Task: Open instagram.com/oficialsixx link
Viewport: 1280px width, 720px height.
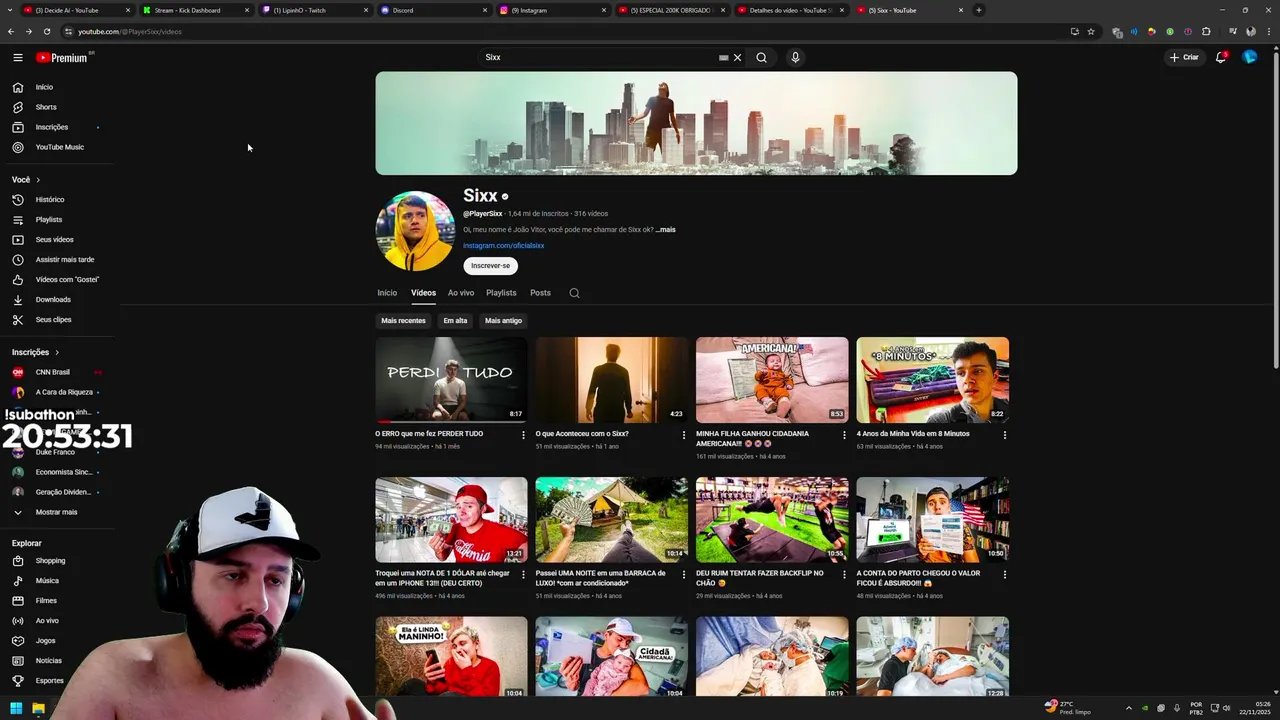Action: point(503,246)
